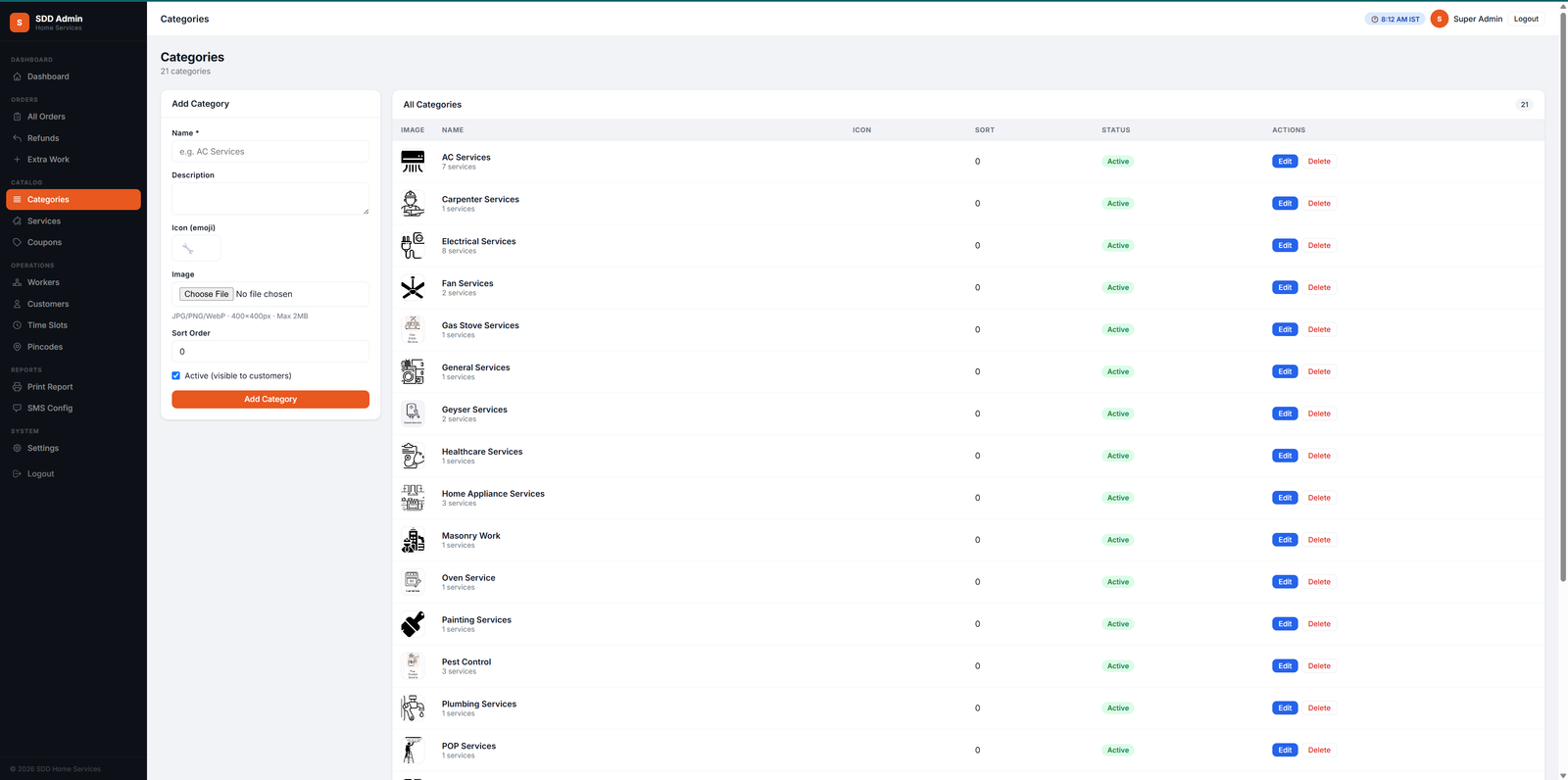Click the Carpenter Services category image
1568x780 pixels.
pyautogui.click(x=413, y=204)
